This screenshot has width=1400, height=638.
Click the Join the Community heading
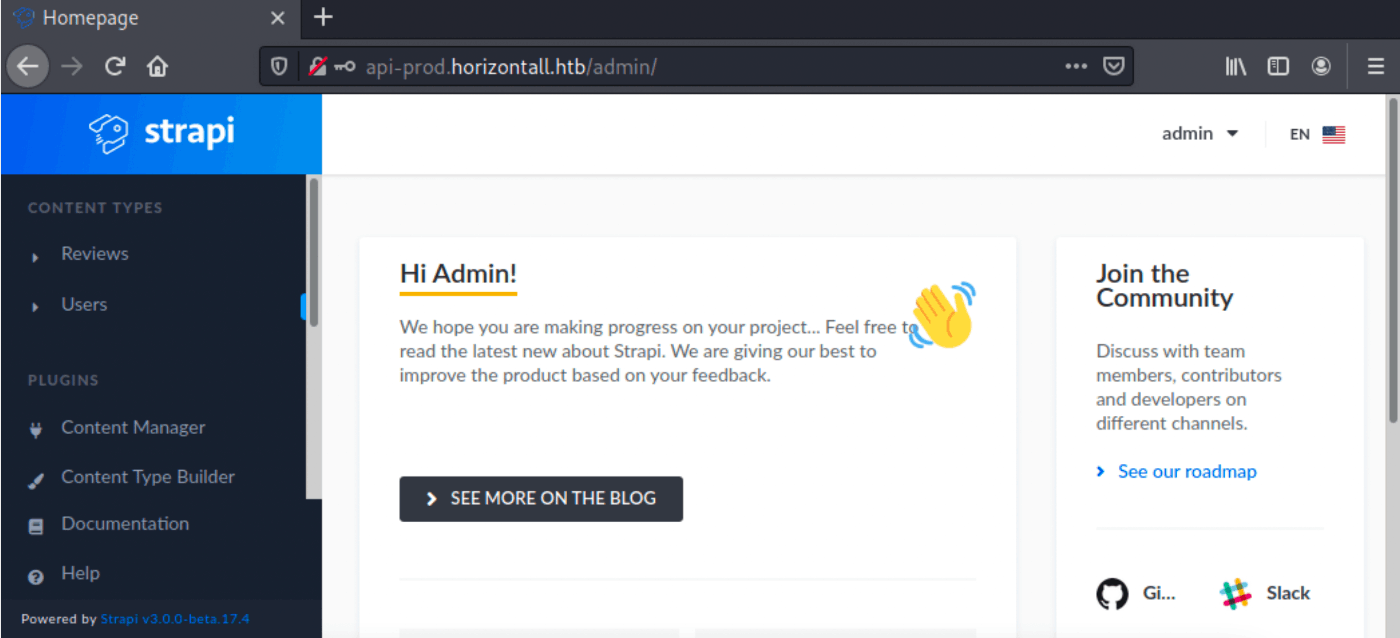click(x=1164, y=286)
